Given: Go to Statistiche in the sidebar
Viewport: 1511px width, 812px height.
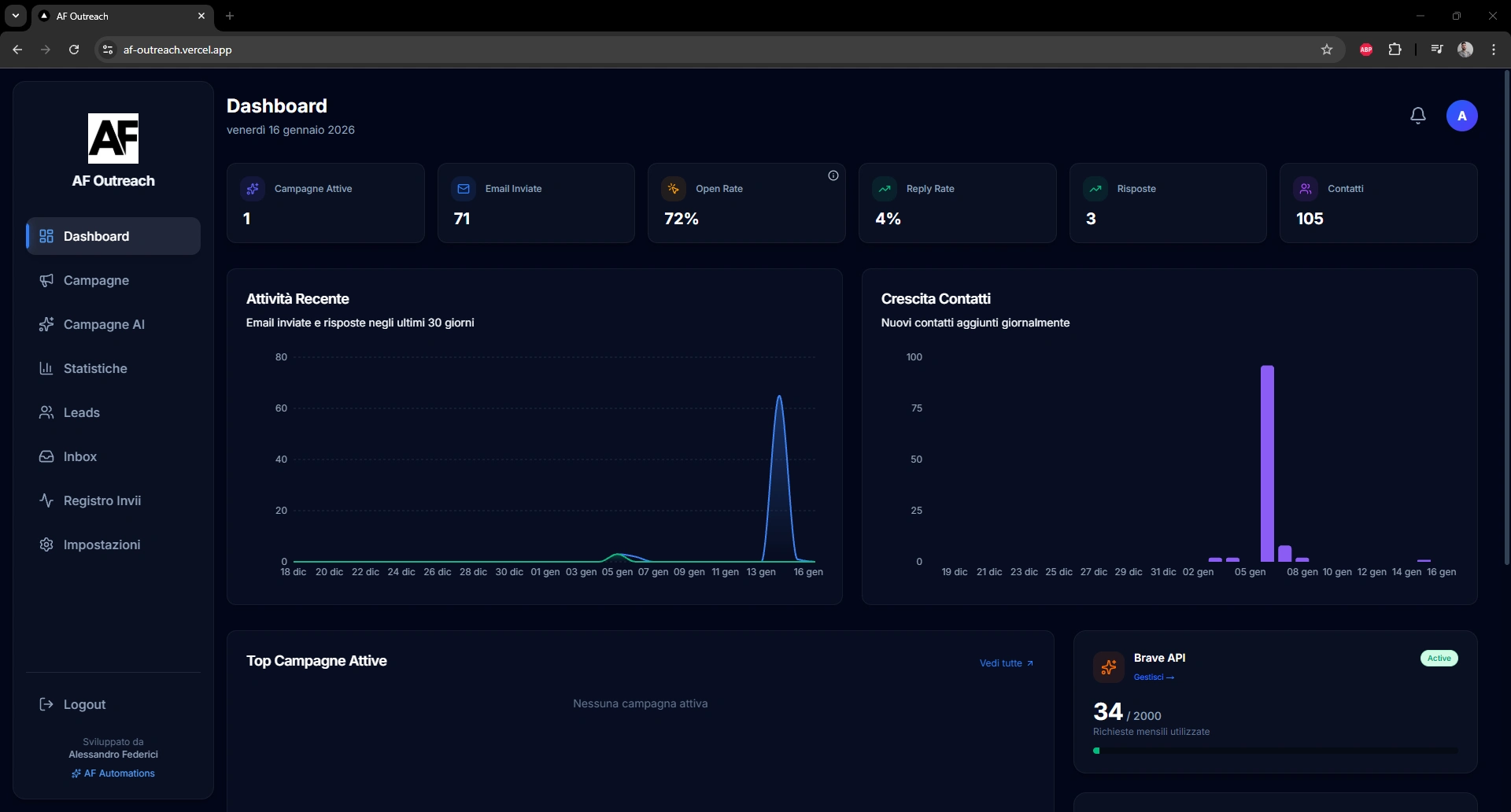Looking at the screenshot, I should point(113,368).
